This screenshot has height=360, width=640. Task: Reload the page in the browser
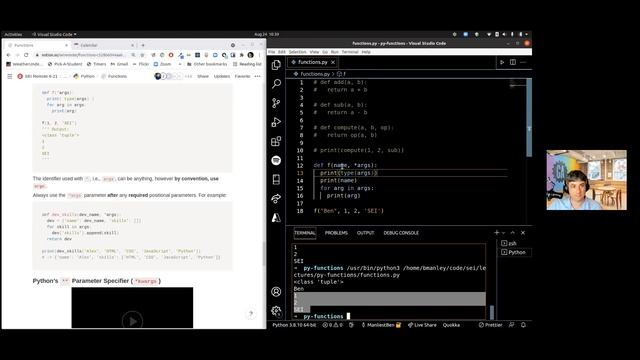pos(26,55)
